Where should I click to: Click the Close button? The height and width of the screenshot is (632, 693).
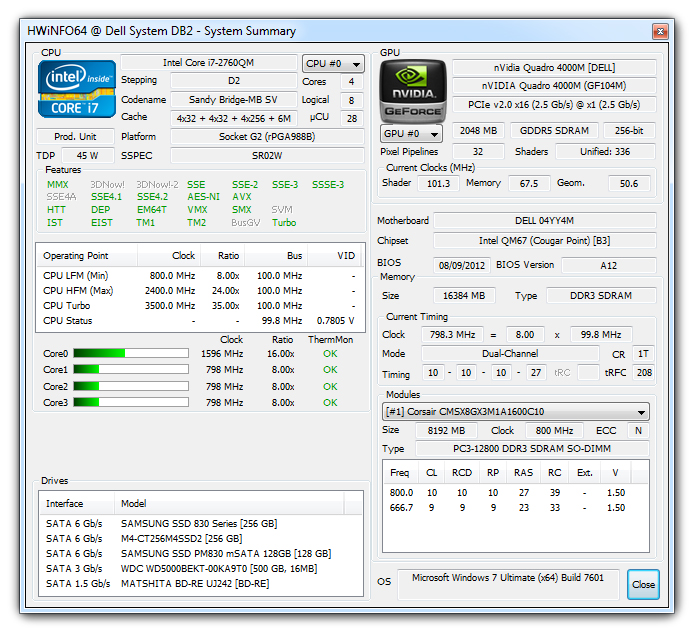[643, 584]
